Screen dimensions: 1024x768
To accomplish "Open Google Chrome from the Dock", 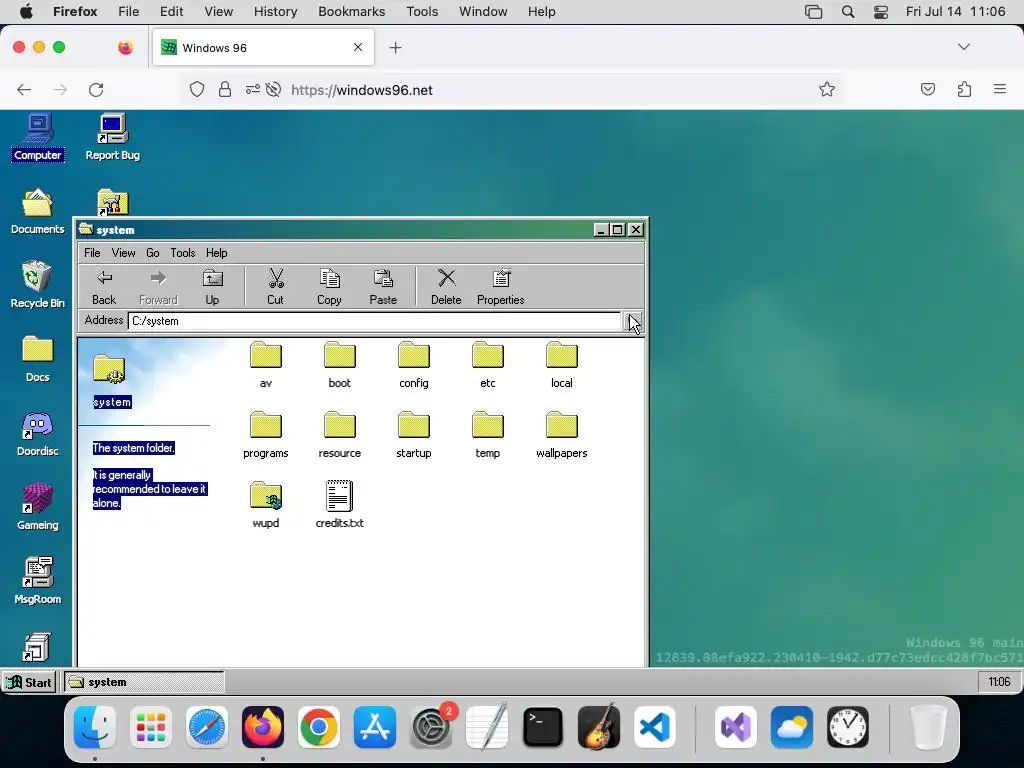I will (x=319, y=727).
